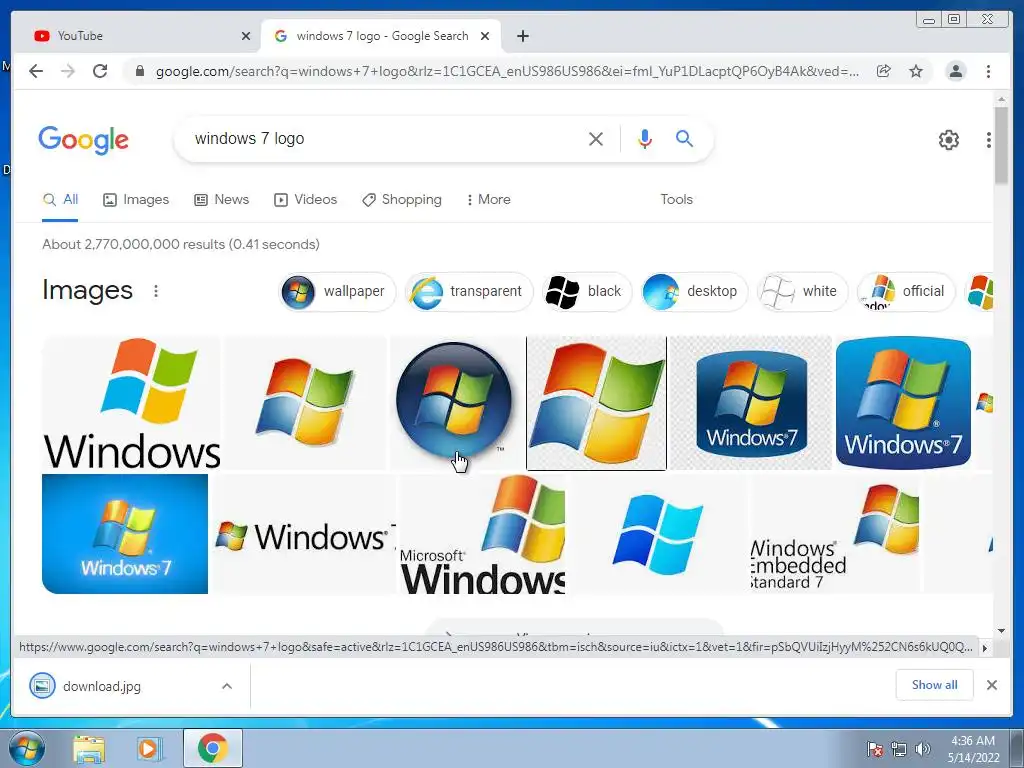The image size is (1024, 768).
Task: Expand options for download.jpg
Action: (227, 686)
